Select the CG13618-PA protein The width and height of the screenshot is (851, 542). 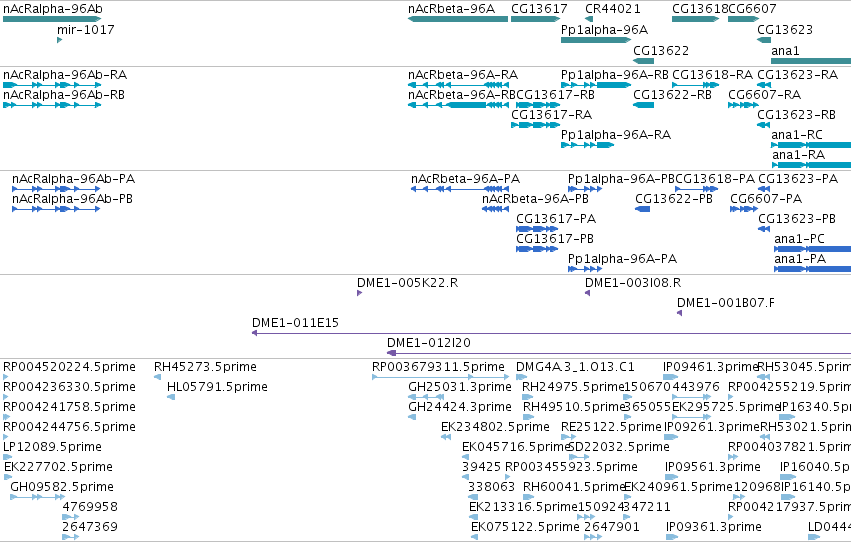click(697, 189)
